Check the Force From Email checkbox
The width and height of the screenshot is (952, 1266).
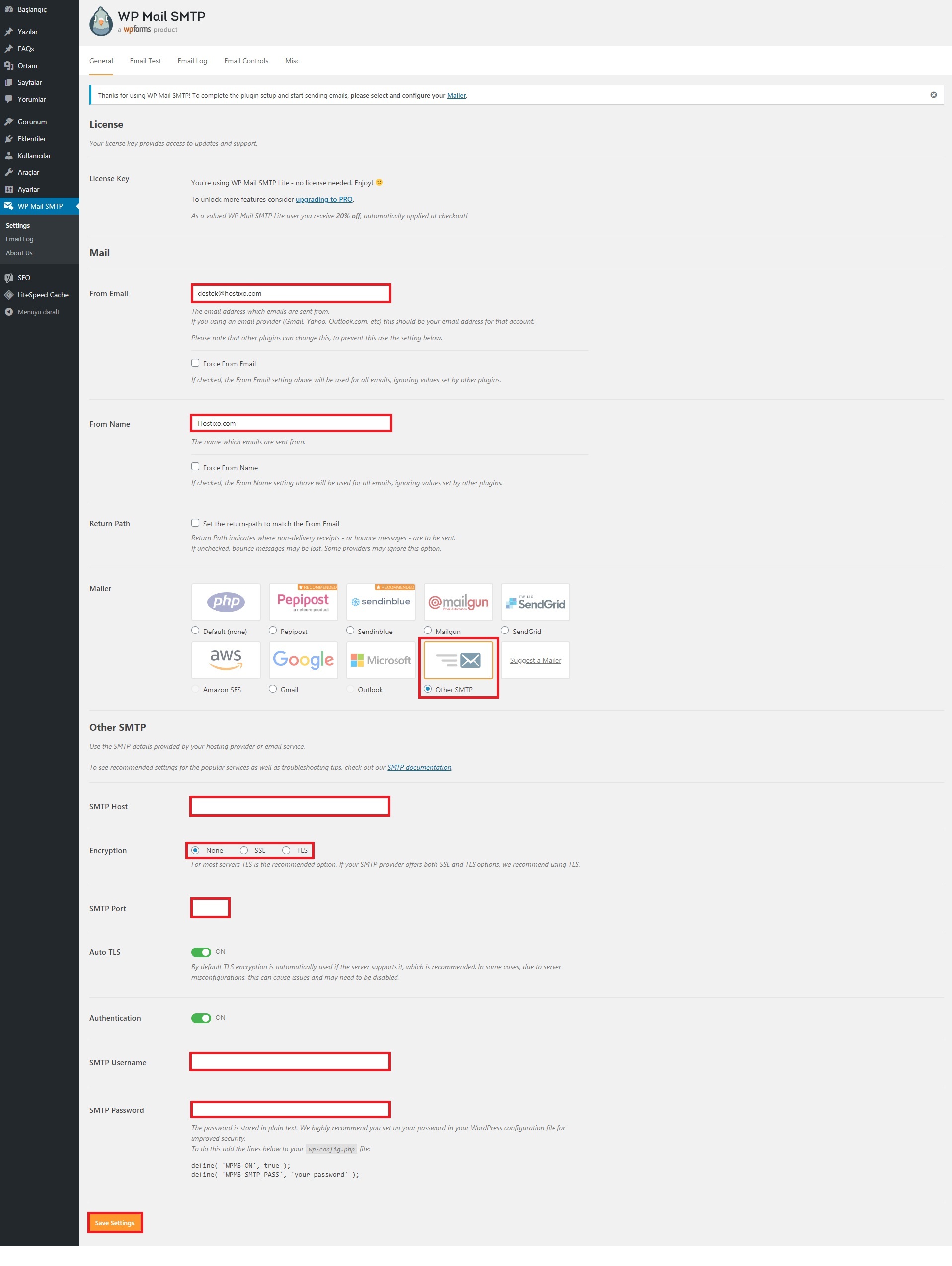pos(195,363)
